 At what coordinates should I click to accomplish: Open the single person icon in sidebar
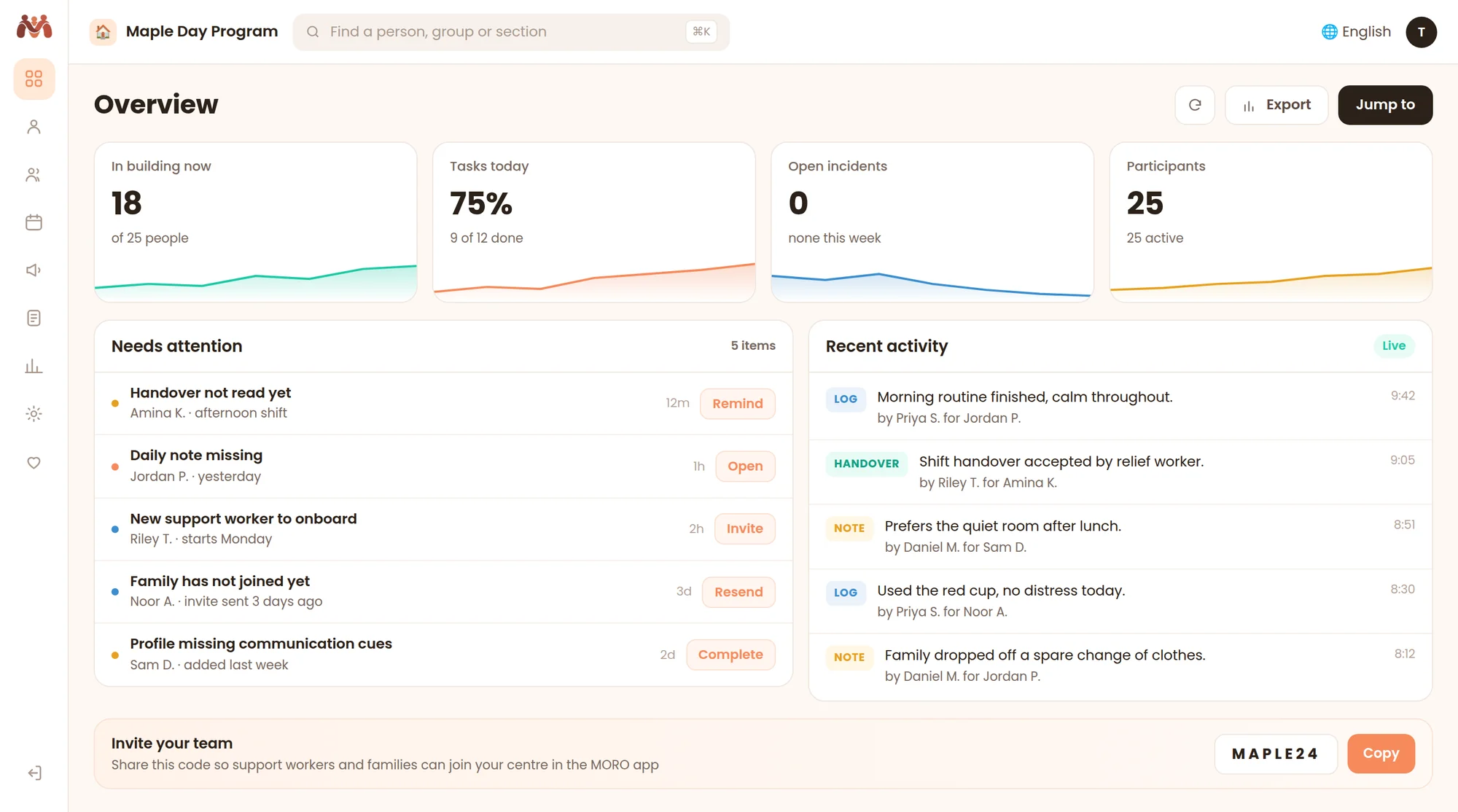[x=34, y=127]
